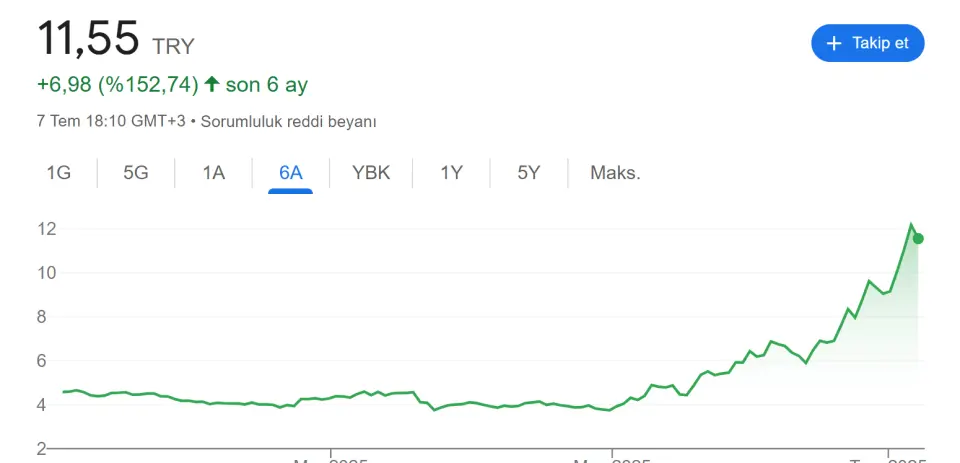Click the green endpoint dot on chart
Screen dimensions: 960x463
918,239
